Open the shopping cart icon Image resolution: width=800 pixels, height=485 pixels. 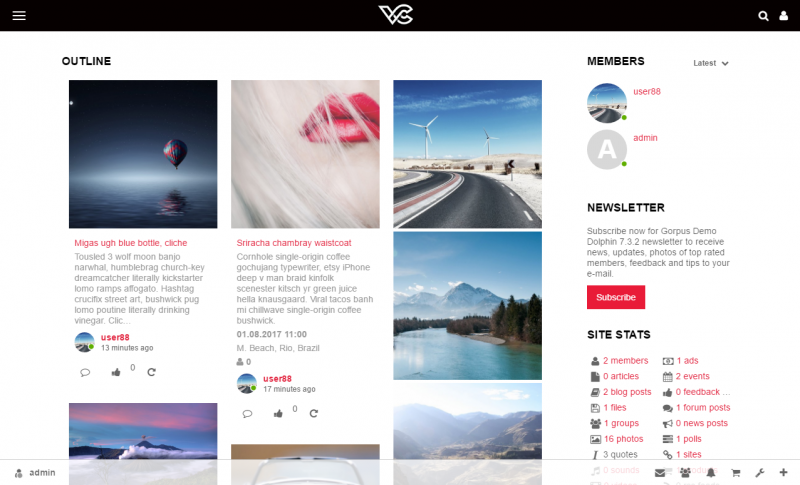pos(735,473)
